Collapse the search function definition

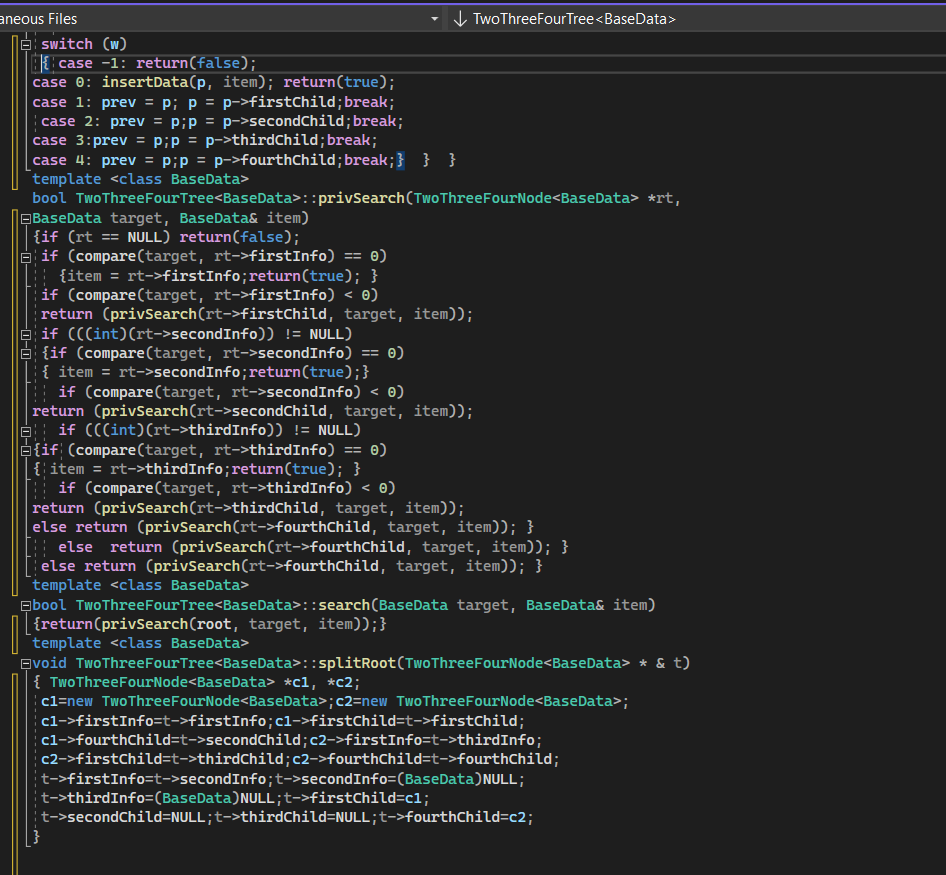point(25,605)
